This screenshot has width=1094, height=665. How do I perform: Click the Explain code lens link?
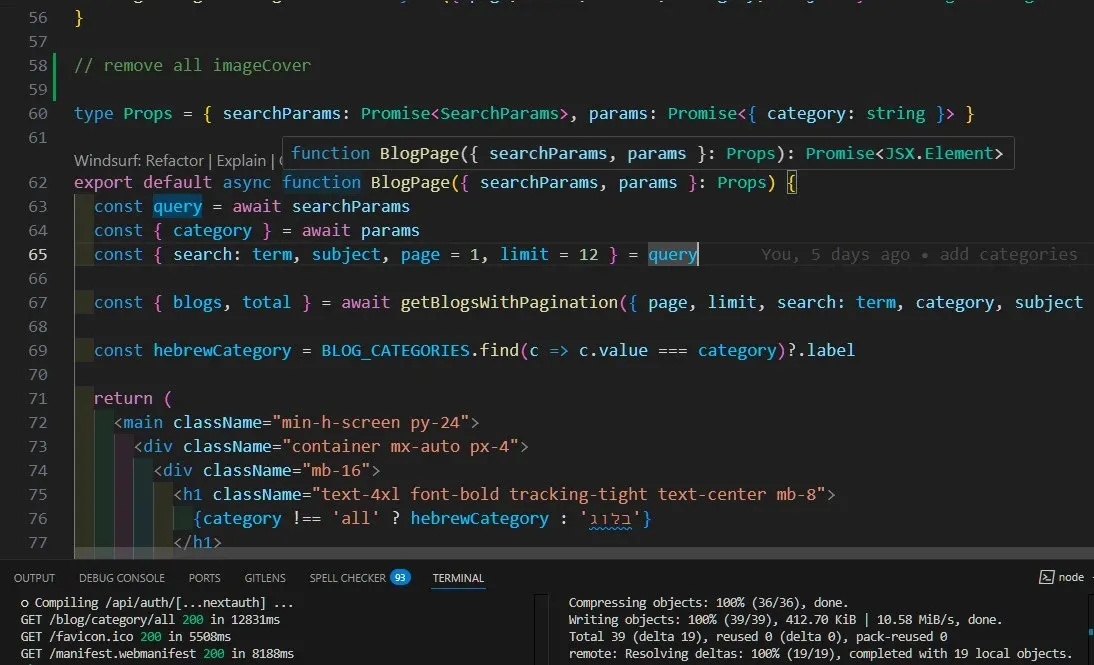tap(241, 161)
